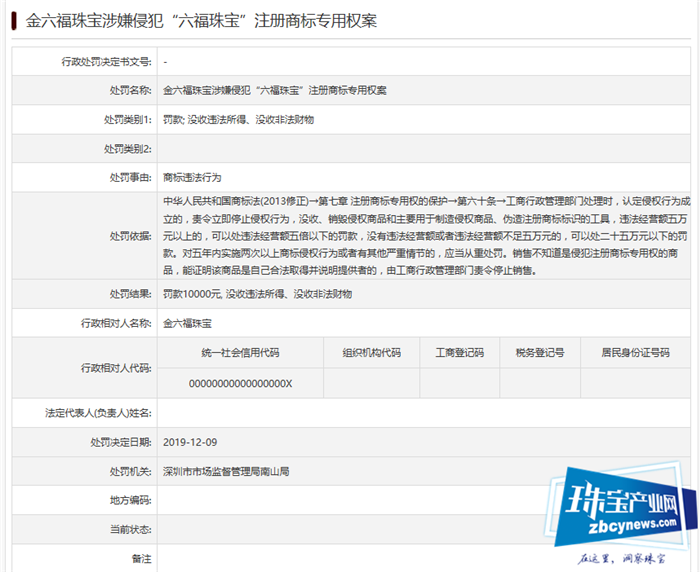
Task: Select the 处罚名称 row label
Action: tap(130, 90)
